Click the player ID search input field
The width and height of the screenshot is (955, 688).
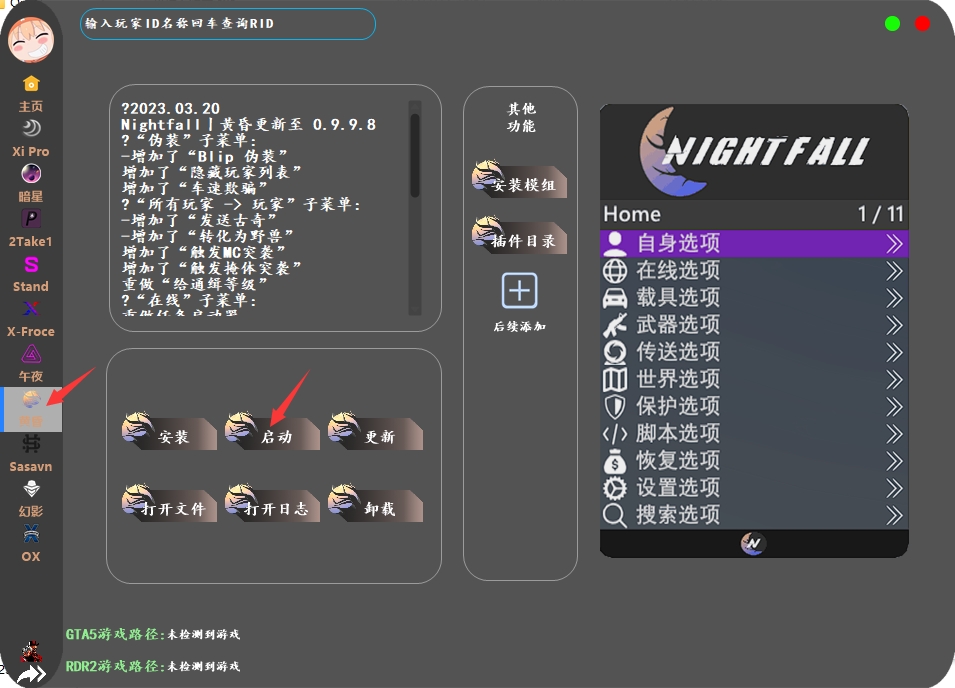point(228,24)
